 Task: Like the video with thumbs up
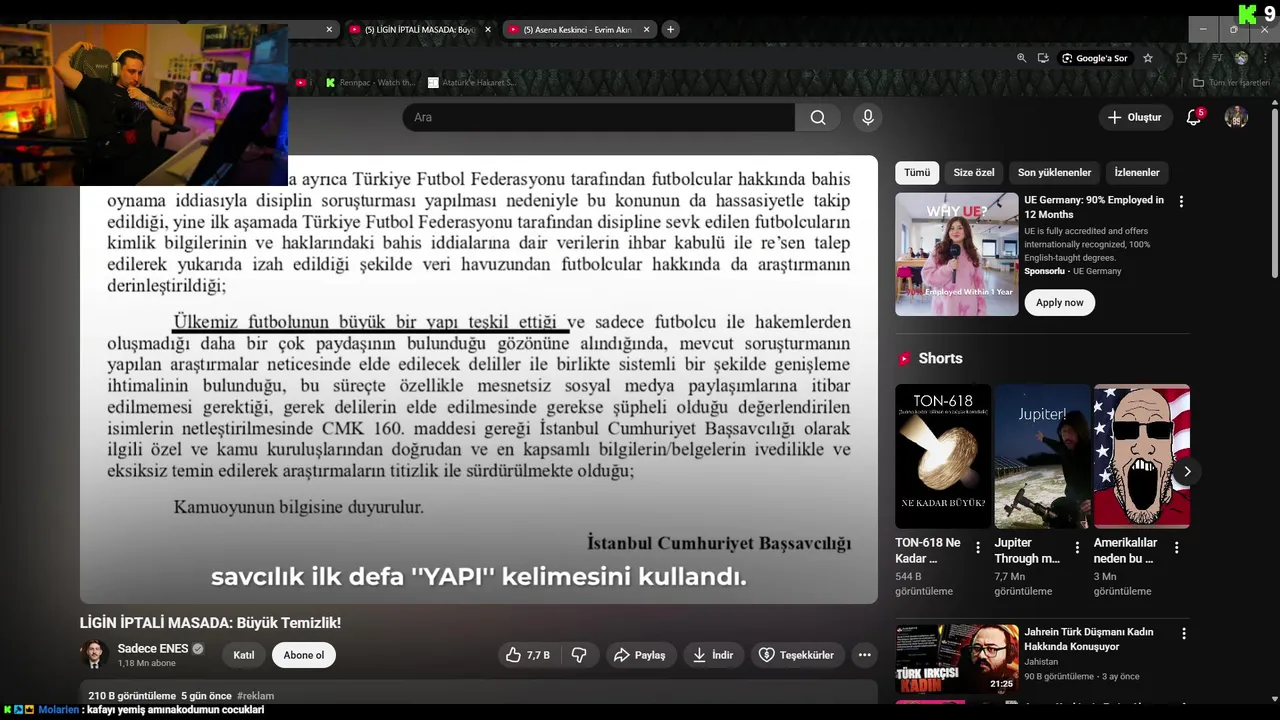click(x=527, y=655)
